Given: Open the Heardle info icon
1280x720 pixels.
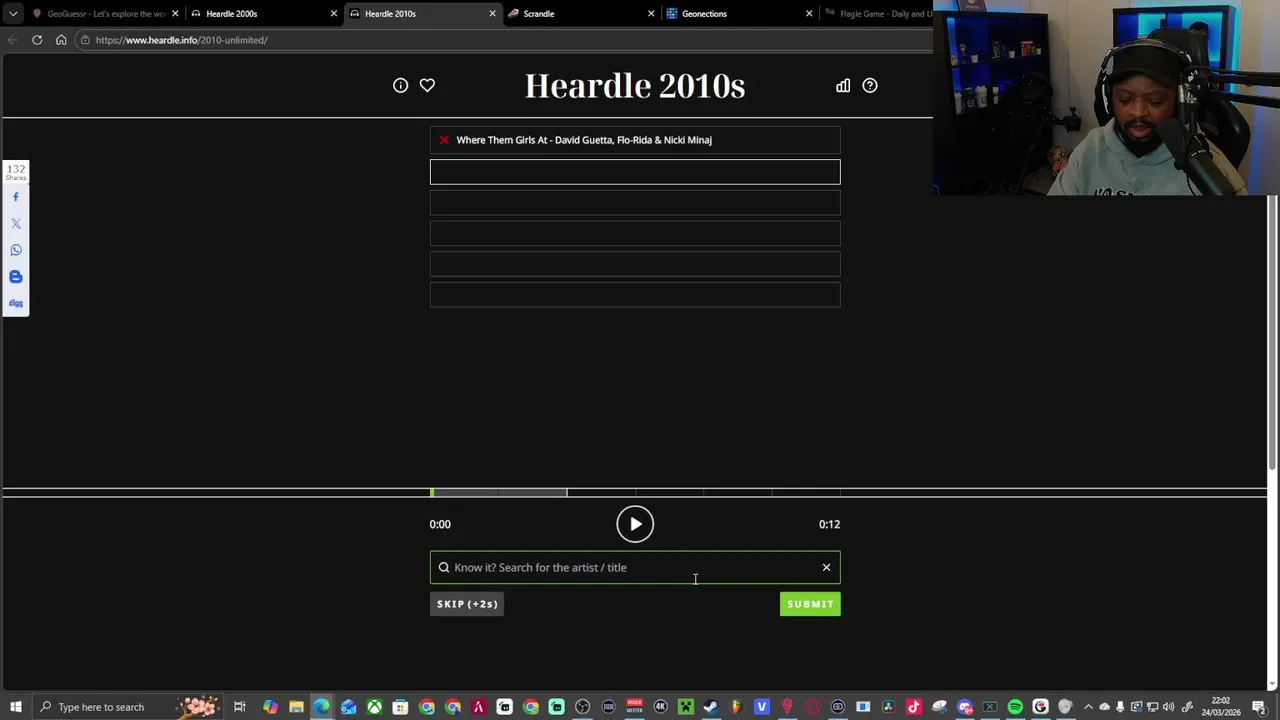Looking at the screenshot, I should pyautogui.click(x=400, y=86).
